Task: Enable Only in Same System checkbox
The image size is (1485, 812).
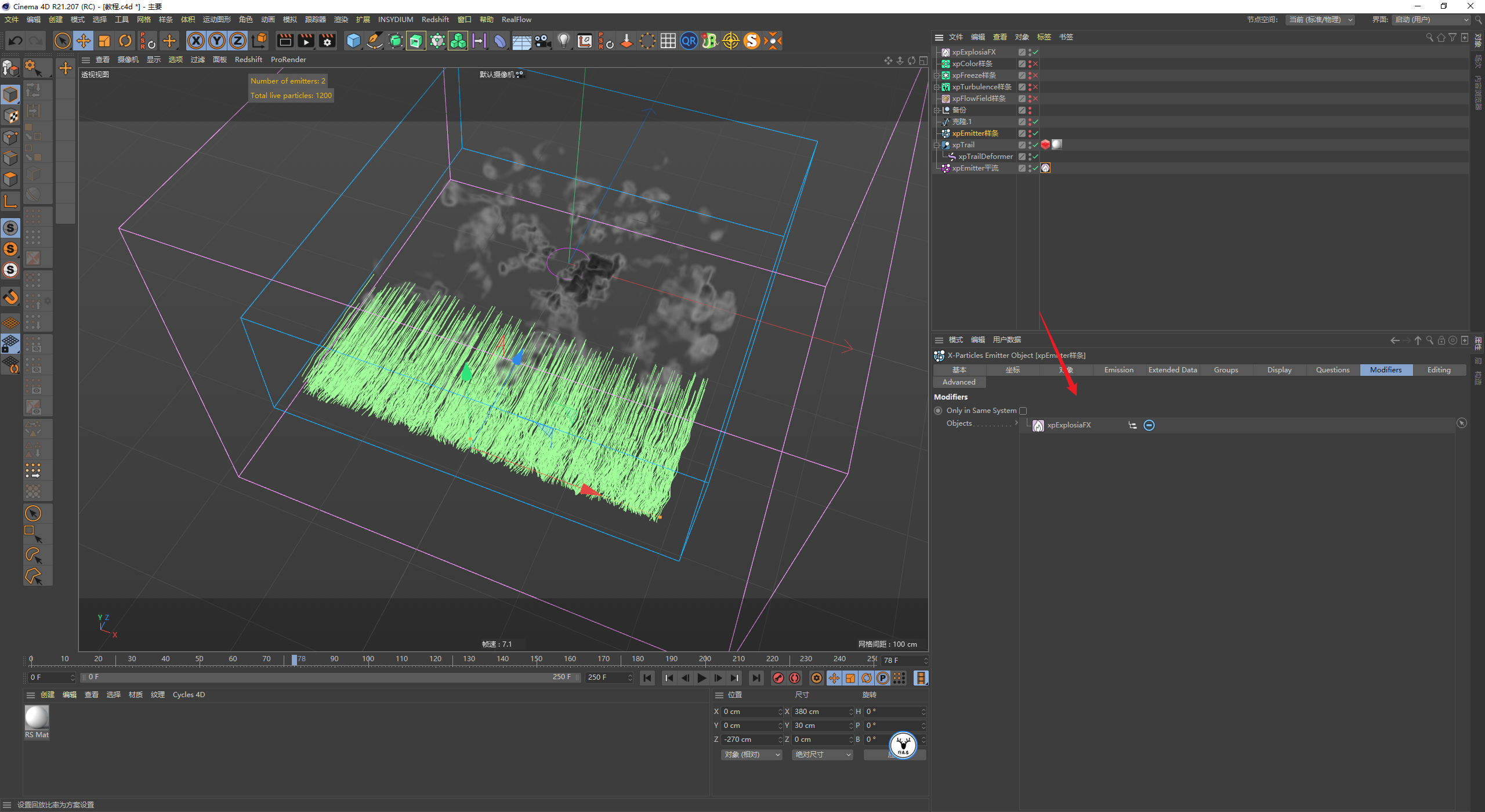Action: click(1023, 411)
